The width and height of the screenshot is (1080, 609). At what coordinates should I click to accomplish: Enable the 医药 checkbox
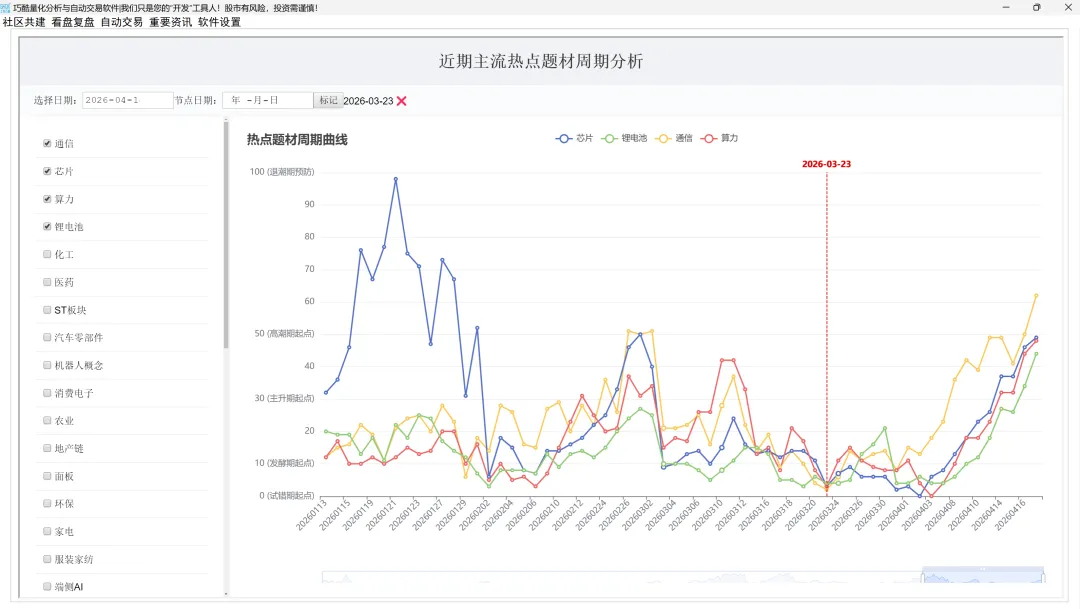tap(47, 282)
